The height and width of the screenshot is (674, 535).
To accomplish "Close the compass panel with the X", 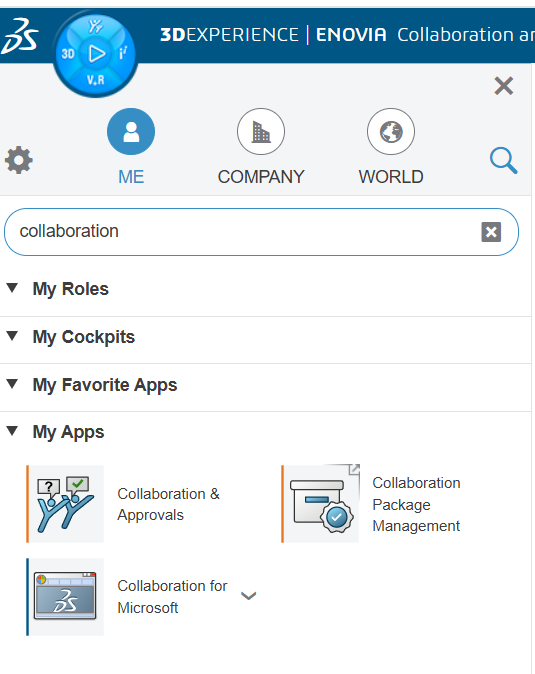I will (504, 86).
